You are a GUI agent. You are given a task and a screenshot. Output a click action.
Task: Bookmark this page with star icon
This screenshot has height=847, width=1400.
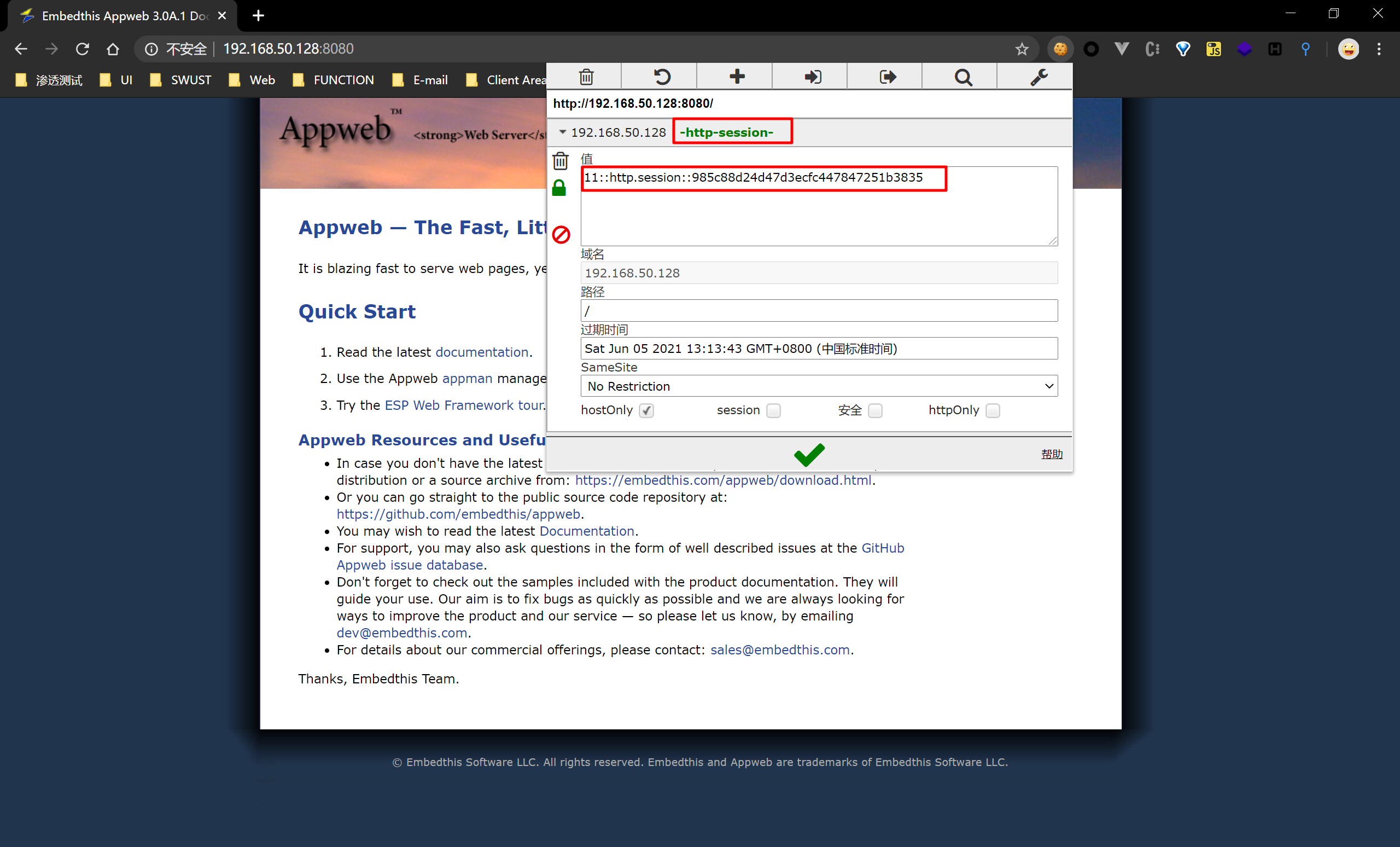(1022, 49)
